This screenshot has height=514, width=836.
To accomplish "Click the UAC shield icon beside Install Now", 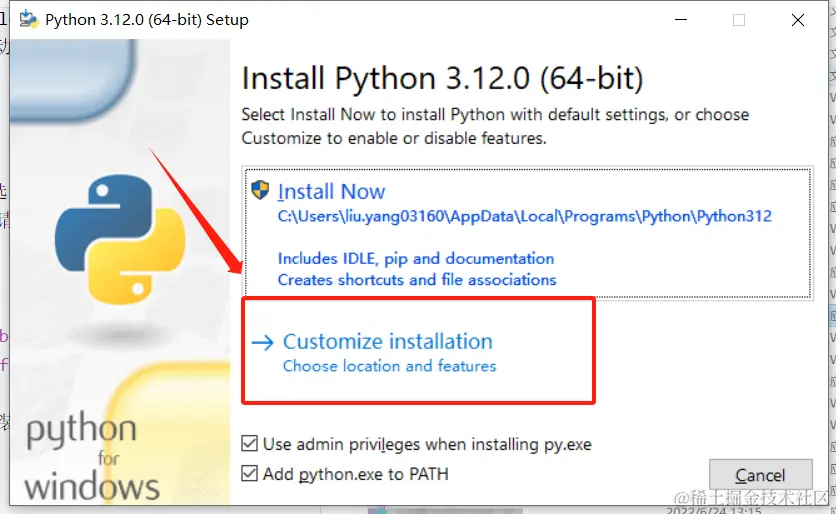I will (260, 189).
